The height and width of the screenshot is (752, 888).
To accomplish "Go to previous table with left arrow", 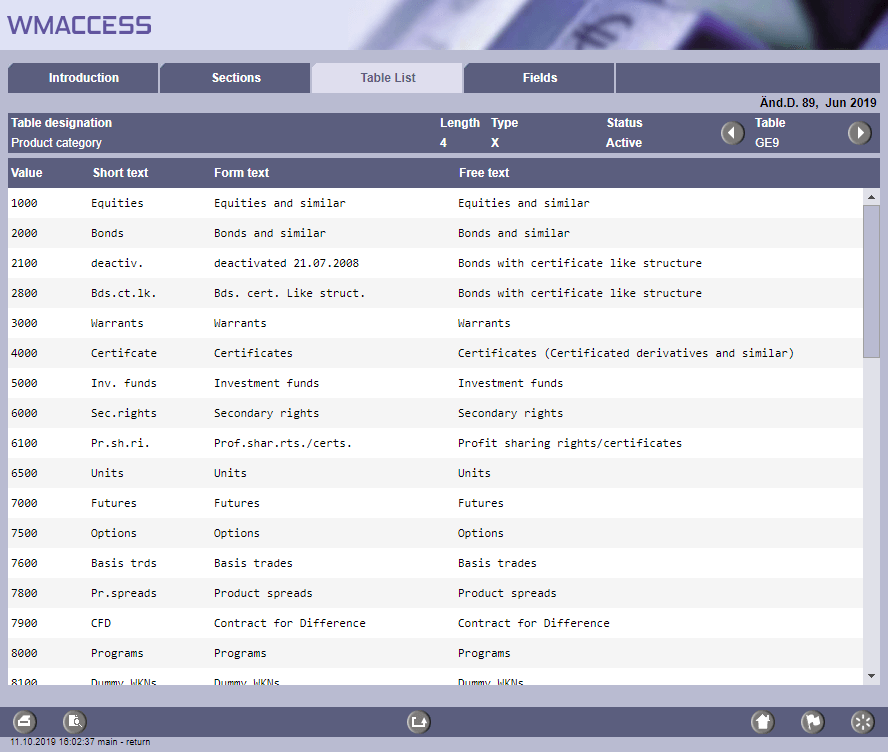I will [x=733, y=133].
